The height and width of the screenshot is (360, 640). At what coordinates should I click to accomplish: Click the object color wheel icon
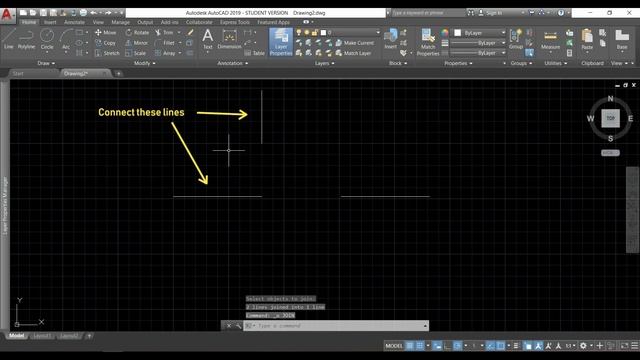pyautogui.click(x=444, y=33)
